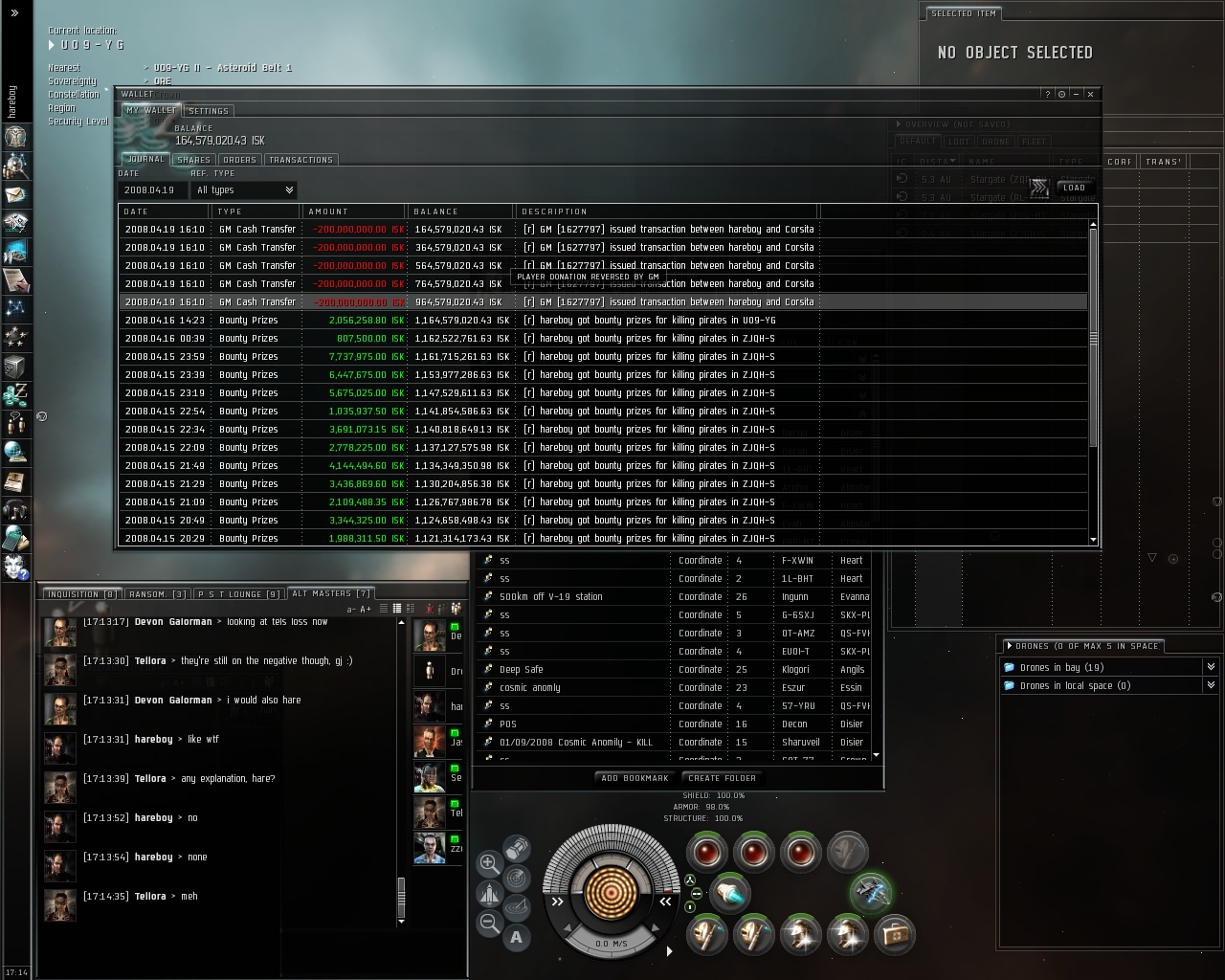The image size is (1225, 980).
Task: Click the Add Bookmark button
Action: click(x=635, y=778)
